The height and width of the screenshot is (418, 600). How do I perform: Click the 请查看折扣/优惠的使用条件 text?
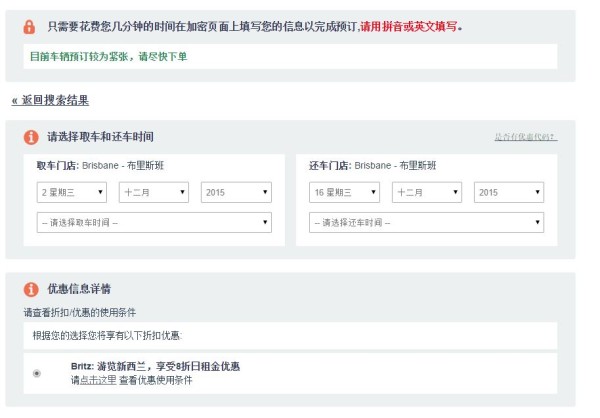pos(80,312)
